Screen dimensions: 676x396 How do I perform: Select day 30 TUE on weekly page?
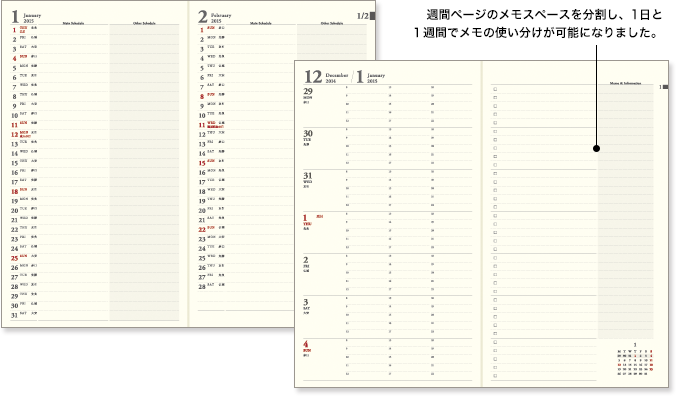click(x=307, y=137)
